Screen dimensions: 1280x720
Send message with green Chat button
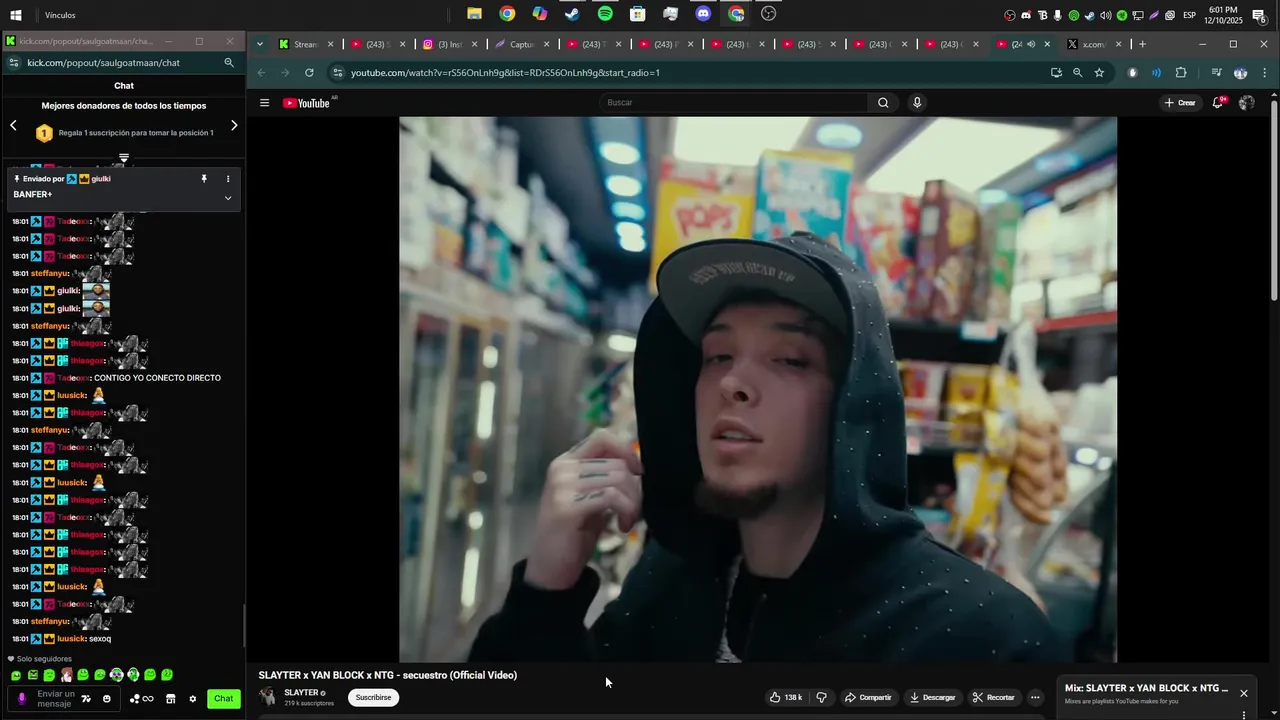224,699
